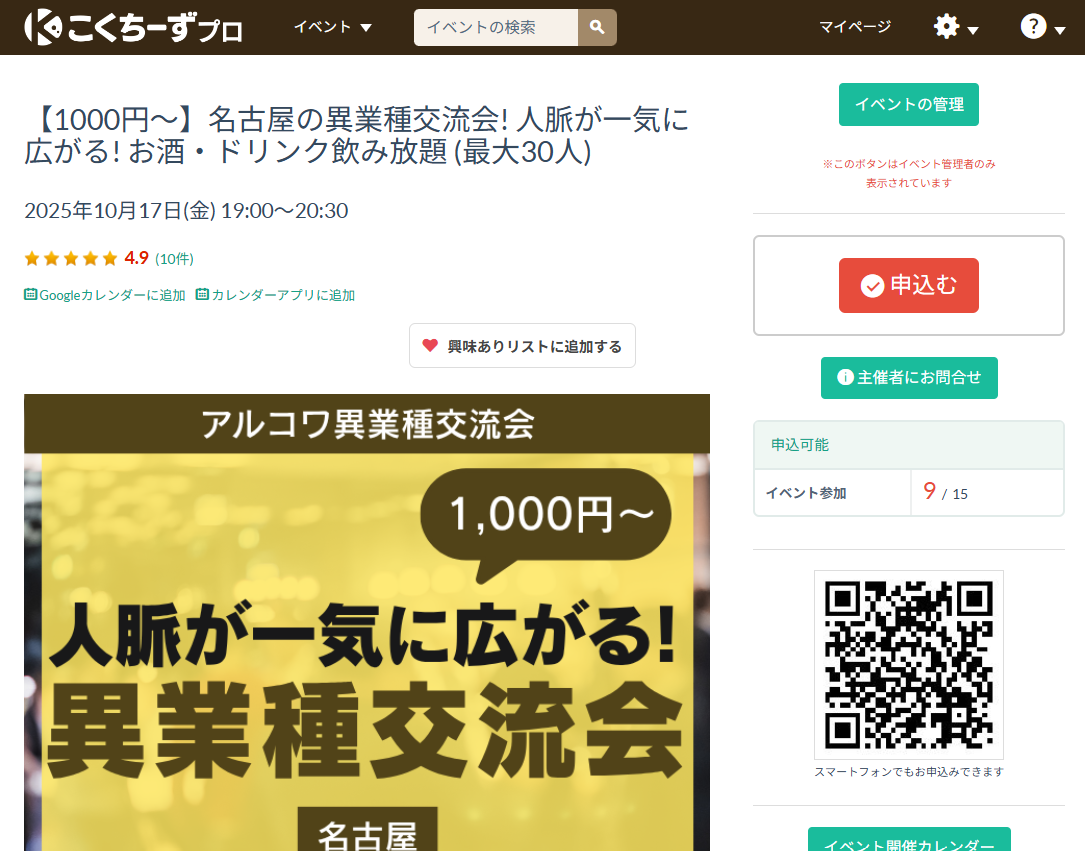Screen dimensions: 1085x851
Task: Open the 10件 reviews link
Action: click(174, 259)
